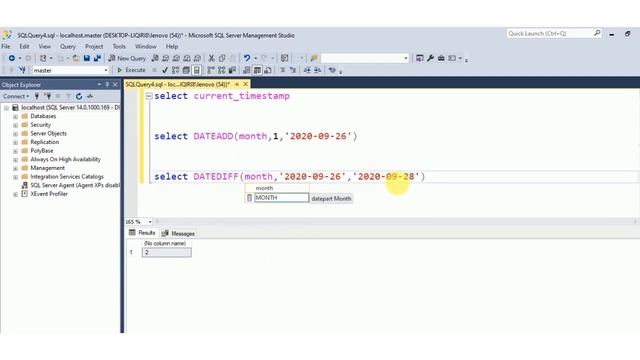Click Uncomment selected lines icon

pos(293,70)
